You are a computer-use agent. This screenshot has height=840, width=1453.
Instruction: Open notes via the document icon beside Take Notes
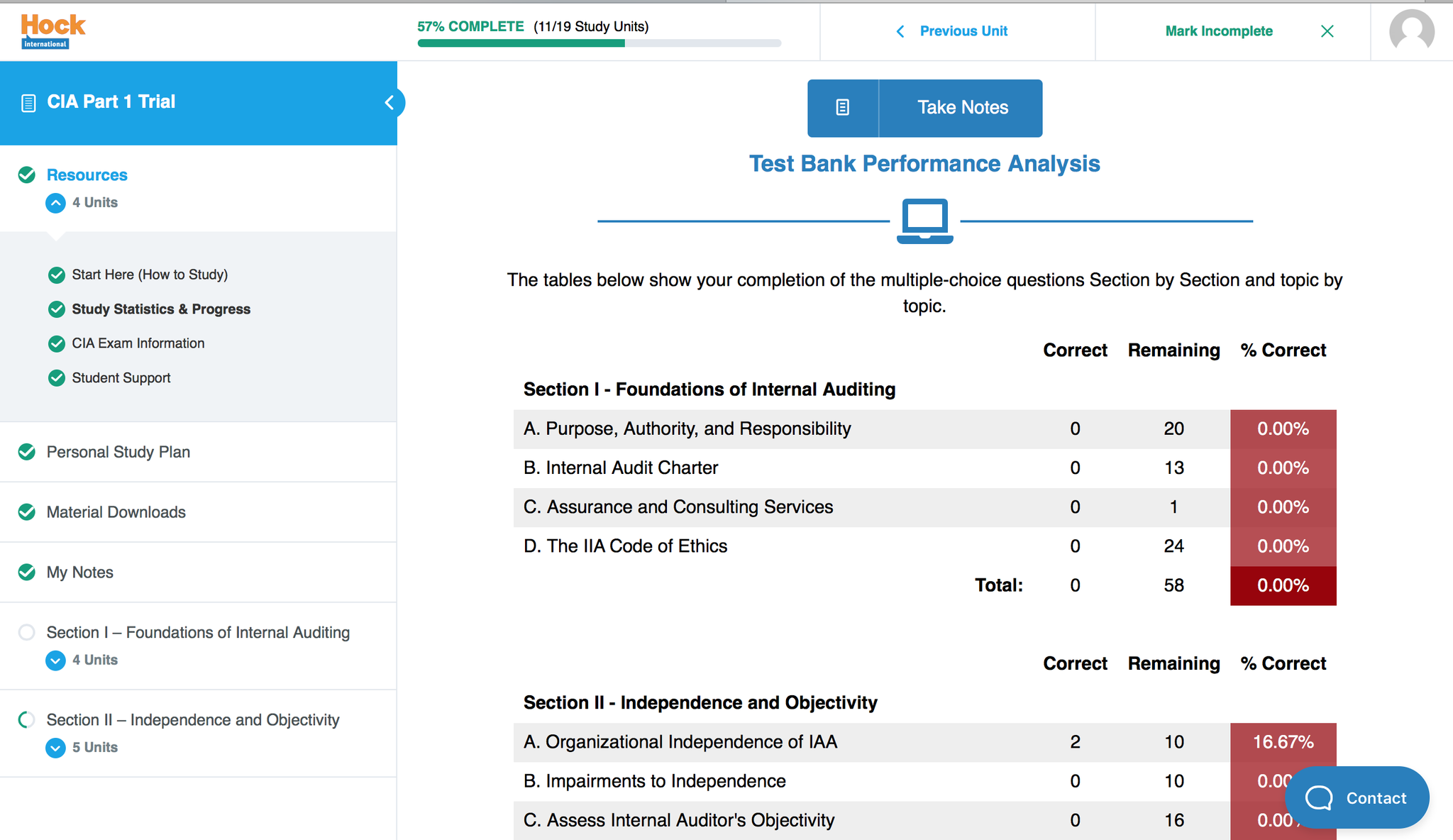842,108
